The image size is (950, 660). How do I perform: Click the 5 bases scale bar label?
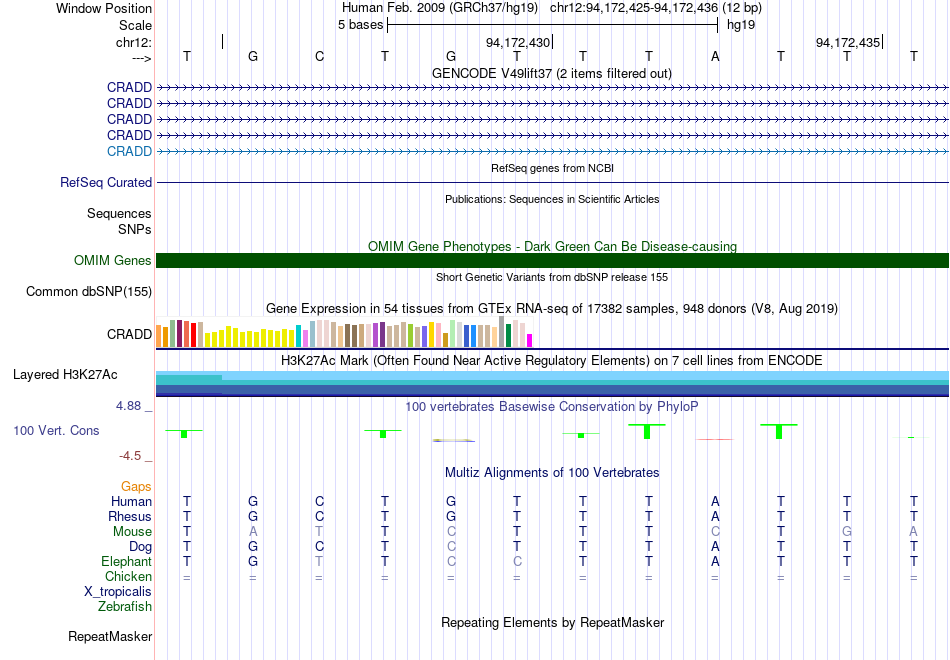pyautogui.click(x=360, y=25)
